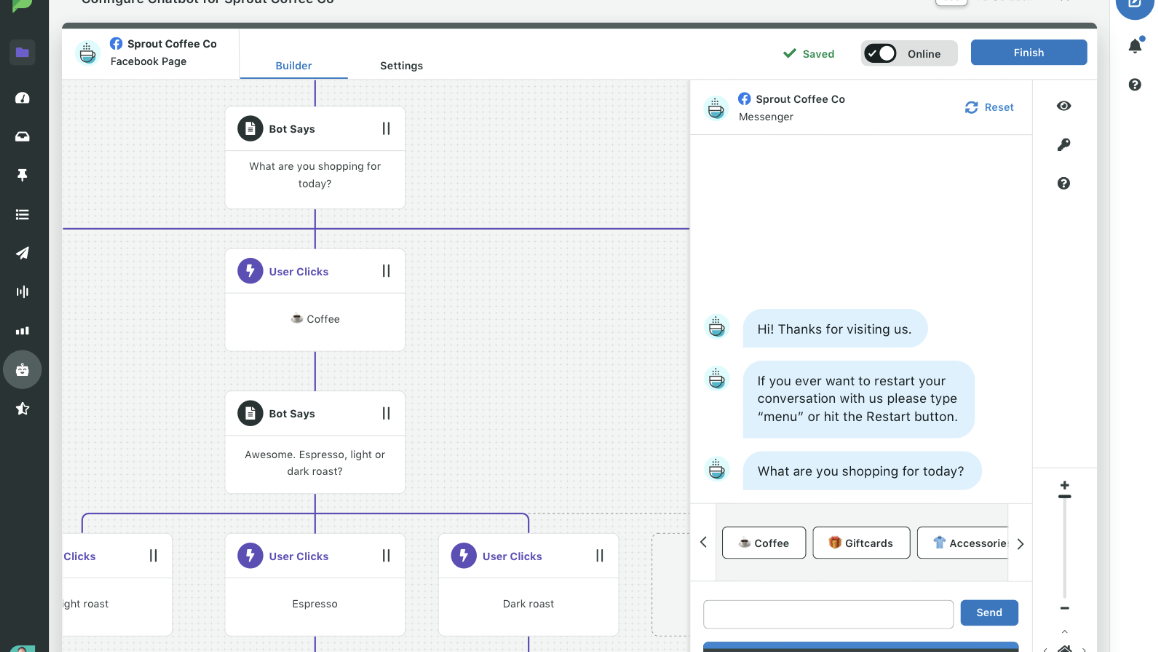
Task: Click the zoom slider track
Action: (1064, 550)
